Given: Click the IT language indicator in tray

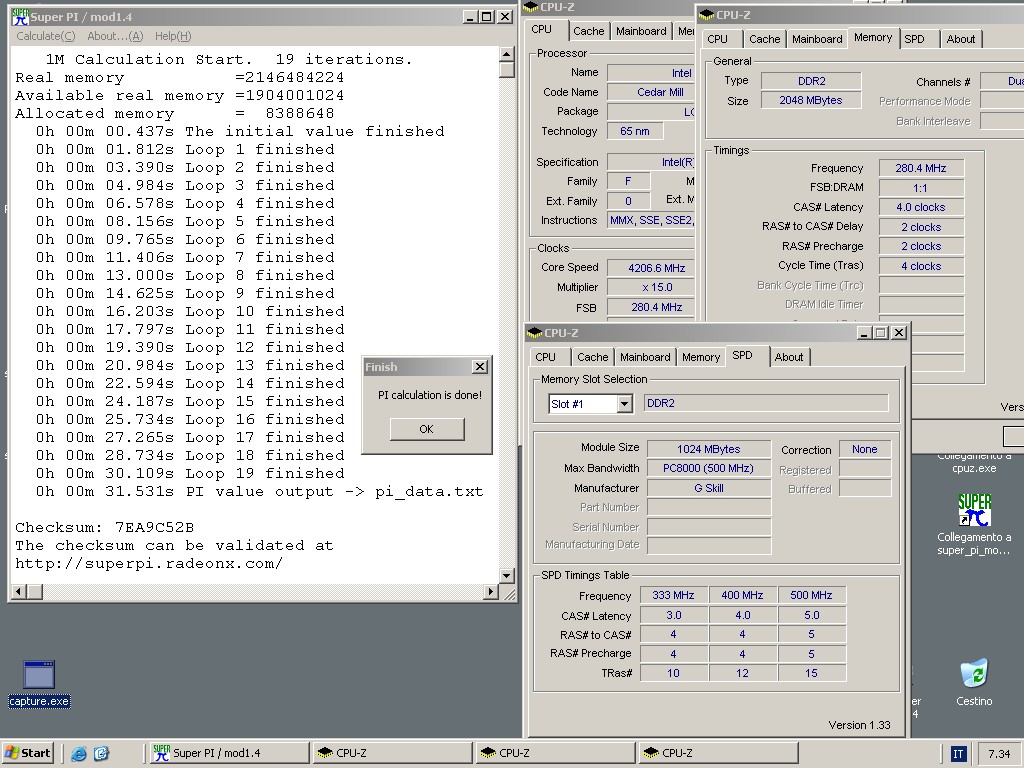Looking at the screenshot, I should pos(958,754).
